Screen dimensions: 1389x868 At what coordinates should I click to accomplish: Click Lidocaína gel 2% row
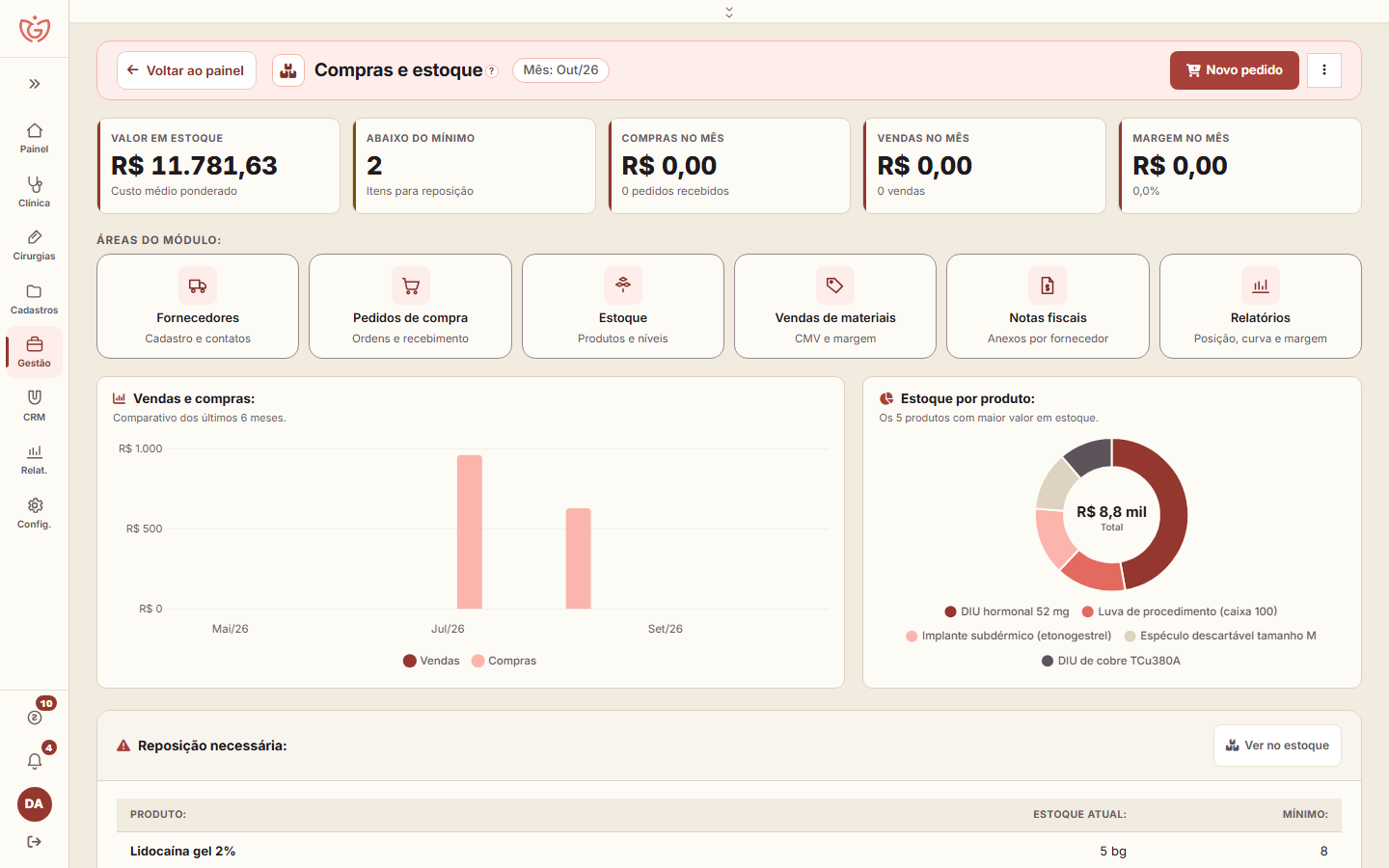[729, 851]
